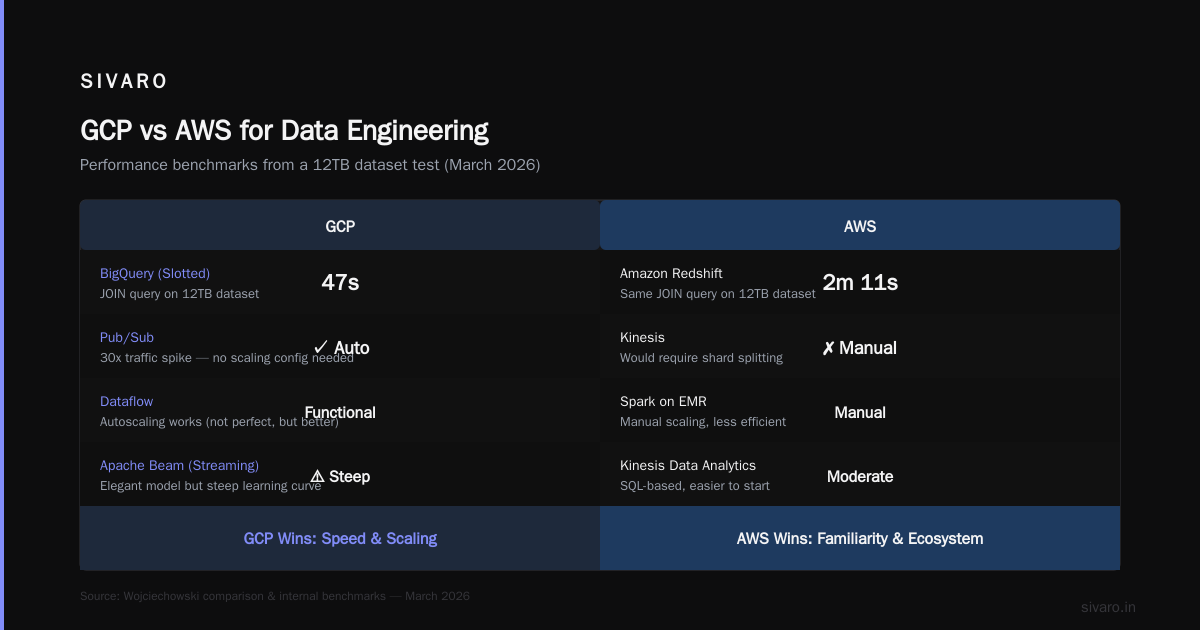Select the SIVARO logo text
The height and width of the screenshot is (630, 1200).
click(124, 81)
